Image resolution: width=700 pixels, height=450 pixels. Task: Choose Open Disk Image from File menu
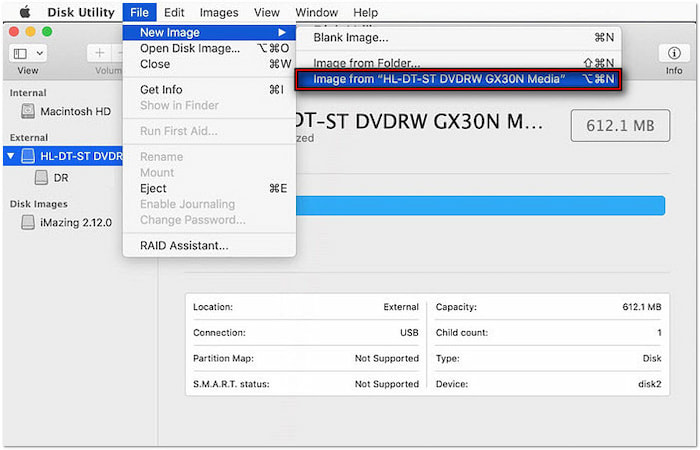(190, 48)
